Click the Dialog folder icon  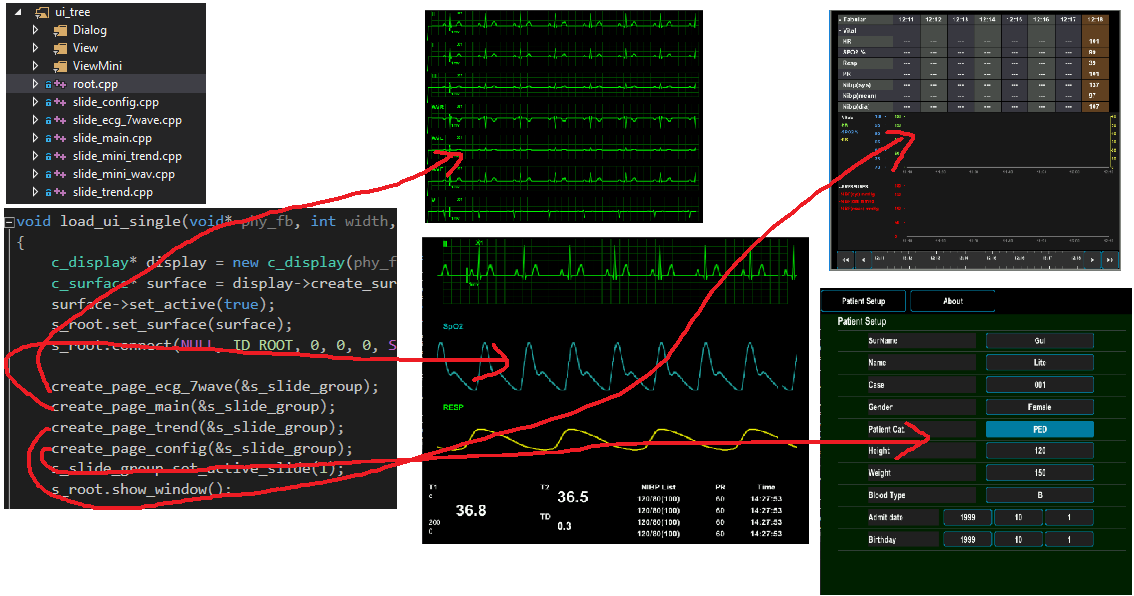[58, 30]
